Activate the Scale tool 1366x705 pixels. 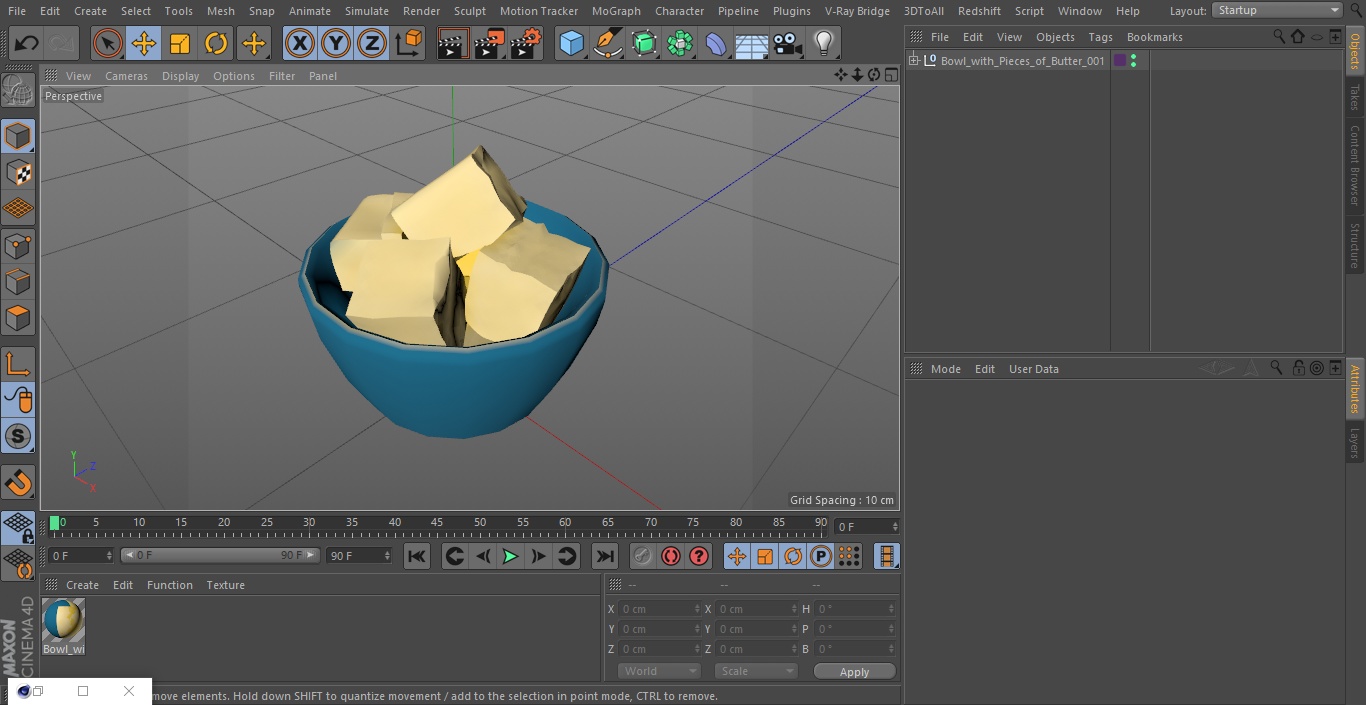pos(180,44)
